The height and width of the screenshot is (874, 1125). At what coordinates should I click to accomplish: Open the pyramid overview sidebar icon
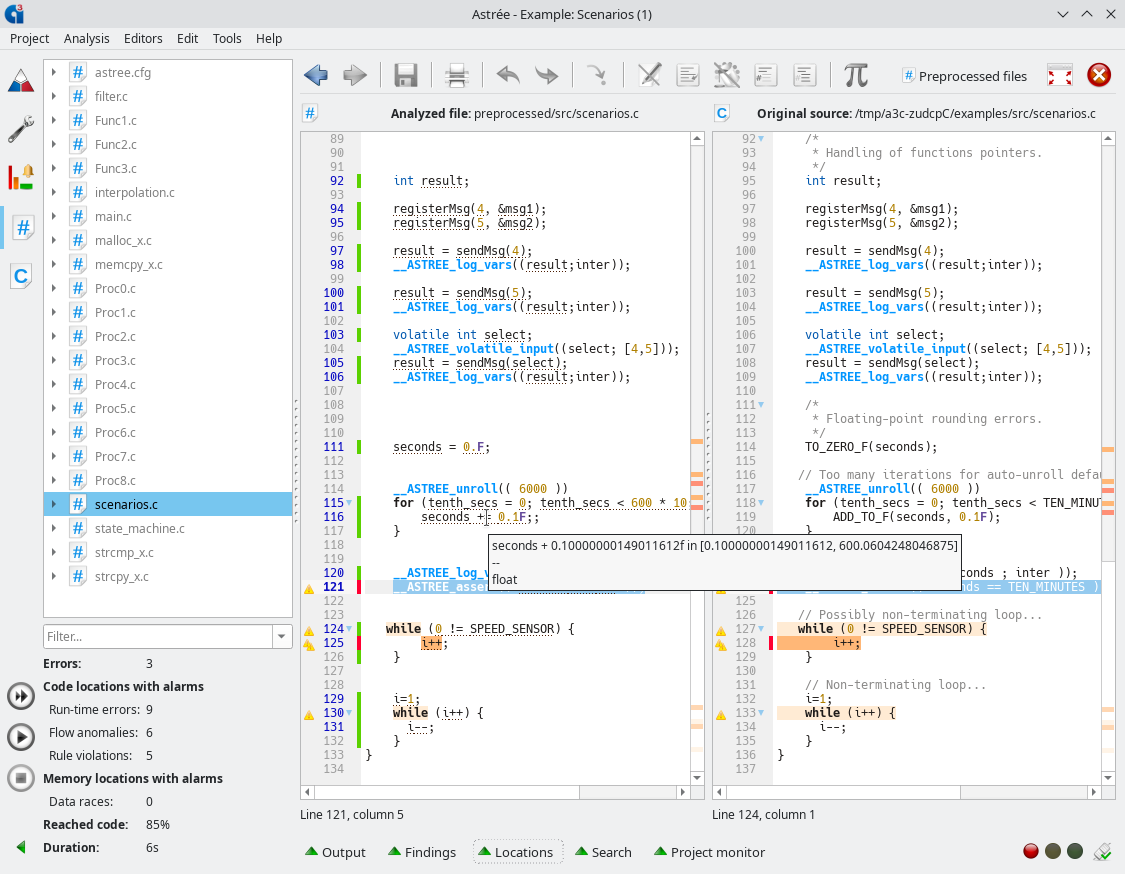21,81
